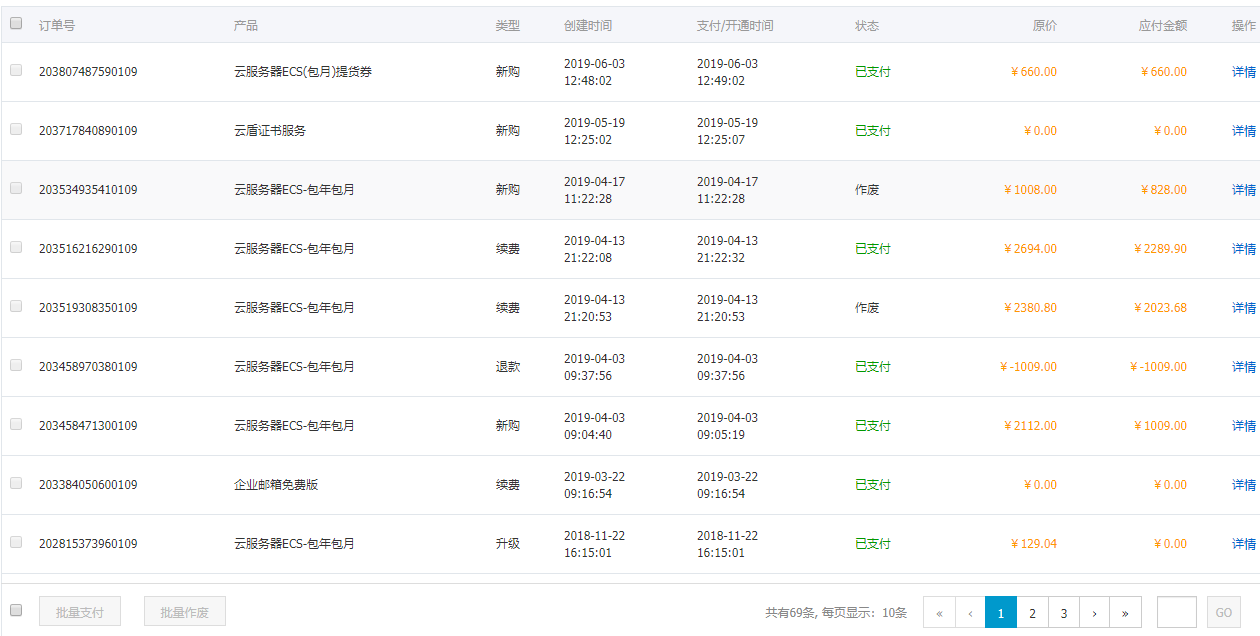The image size is (1260, 636).
Task: Jump to last page arrow »
Action: click(1125, 613)
